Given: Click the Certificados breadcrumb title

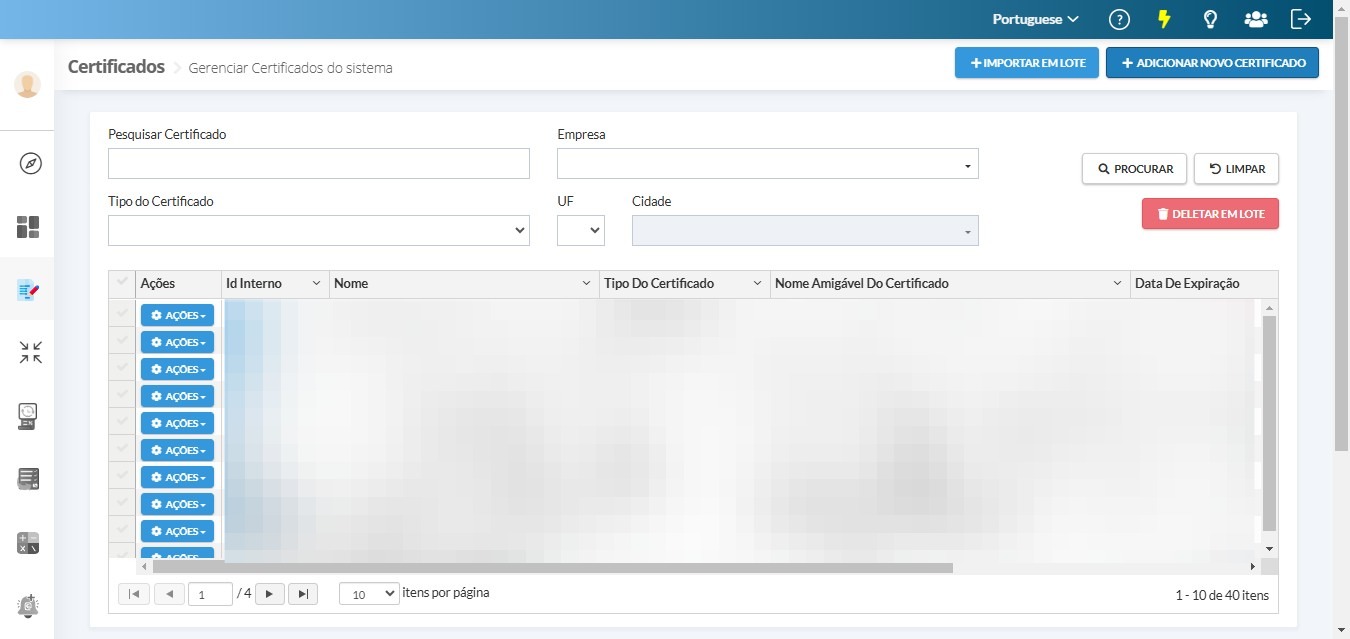Looking at the screenshot, I should (x=116, y=67).
